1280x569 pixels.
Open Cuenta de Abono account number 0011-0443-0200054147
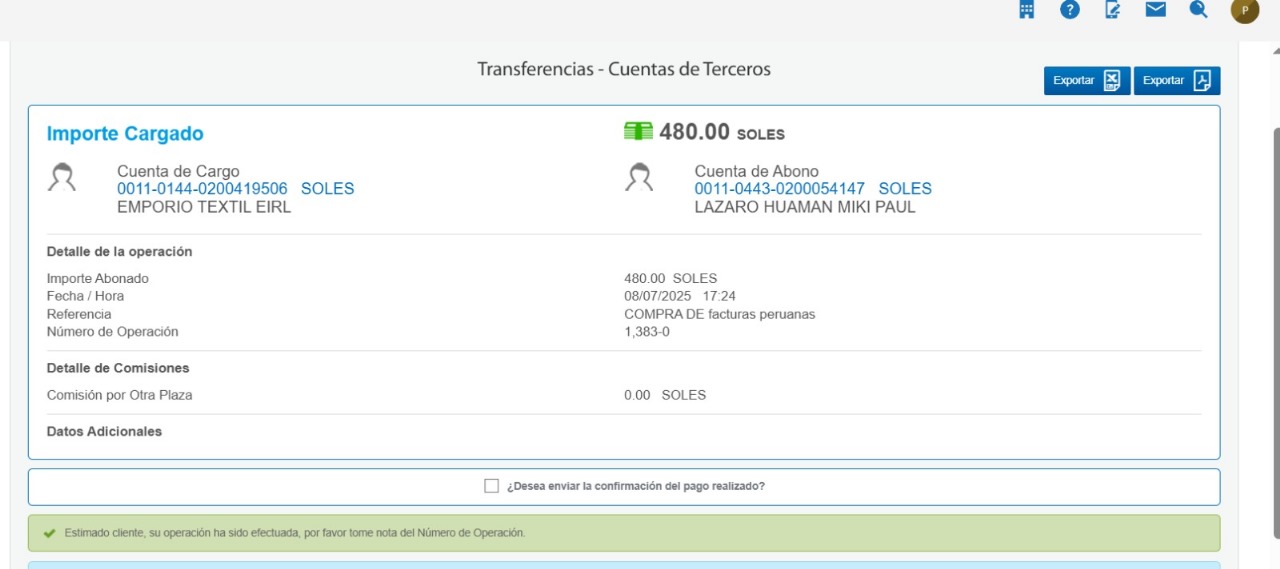tap(779, 189)
